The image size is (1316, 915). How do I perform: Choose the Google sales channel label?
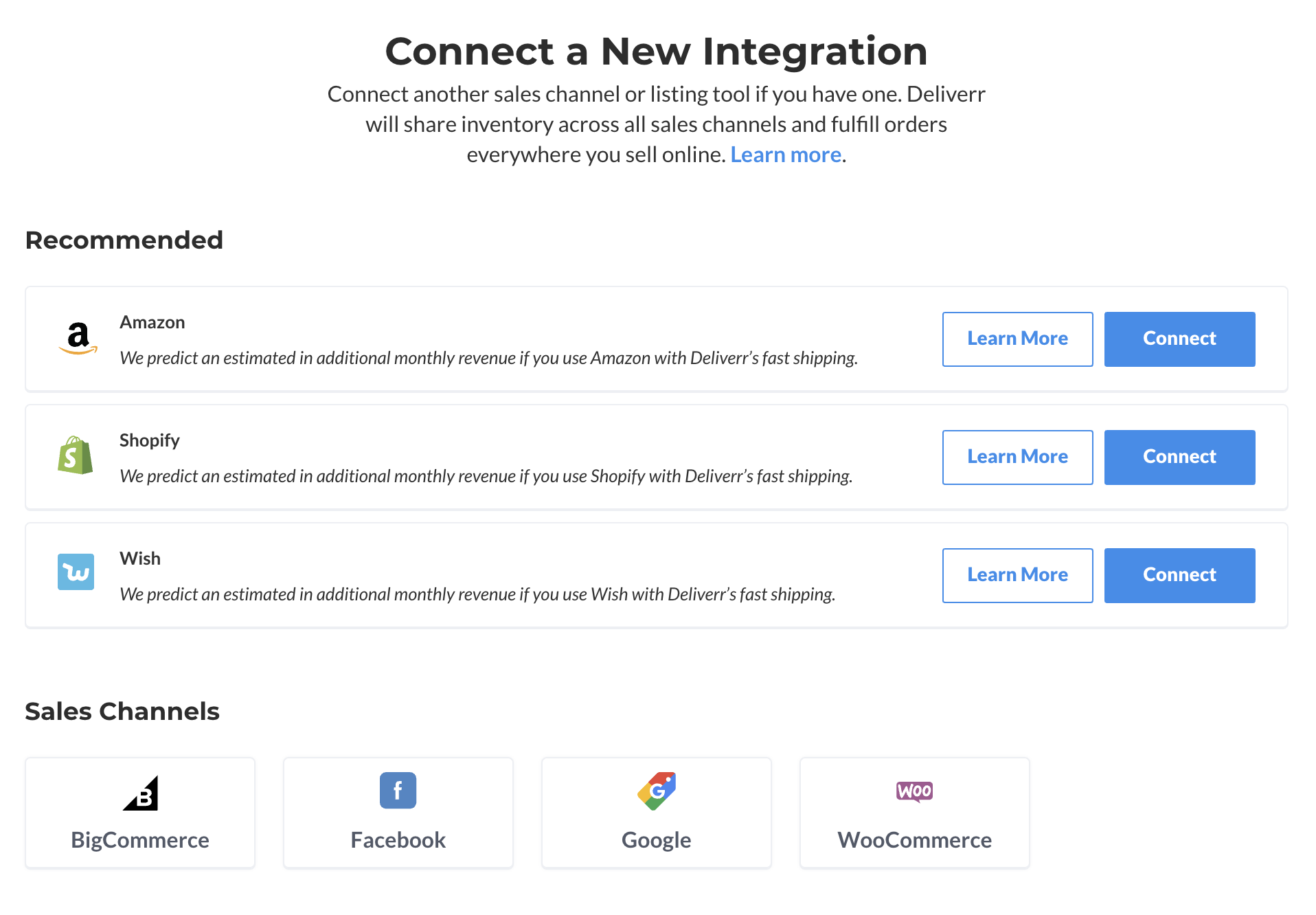coord(657,840)
